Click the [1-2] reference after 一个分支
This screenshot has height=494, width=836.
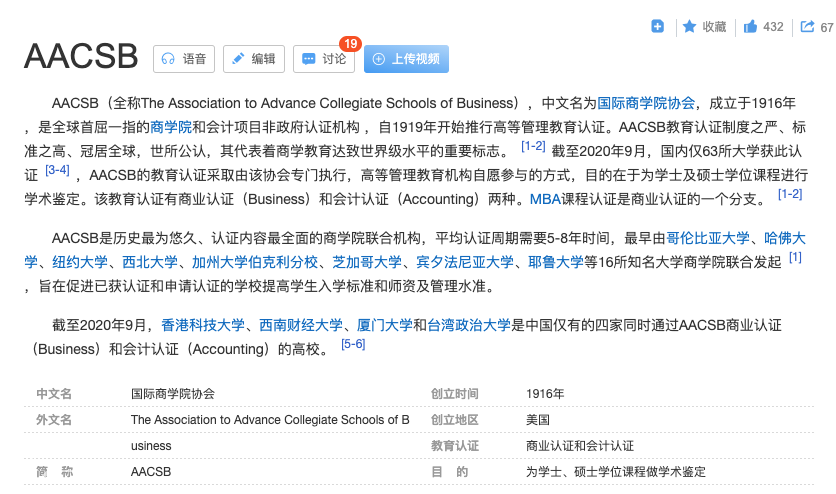[x=790, y=194]
